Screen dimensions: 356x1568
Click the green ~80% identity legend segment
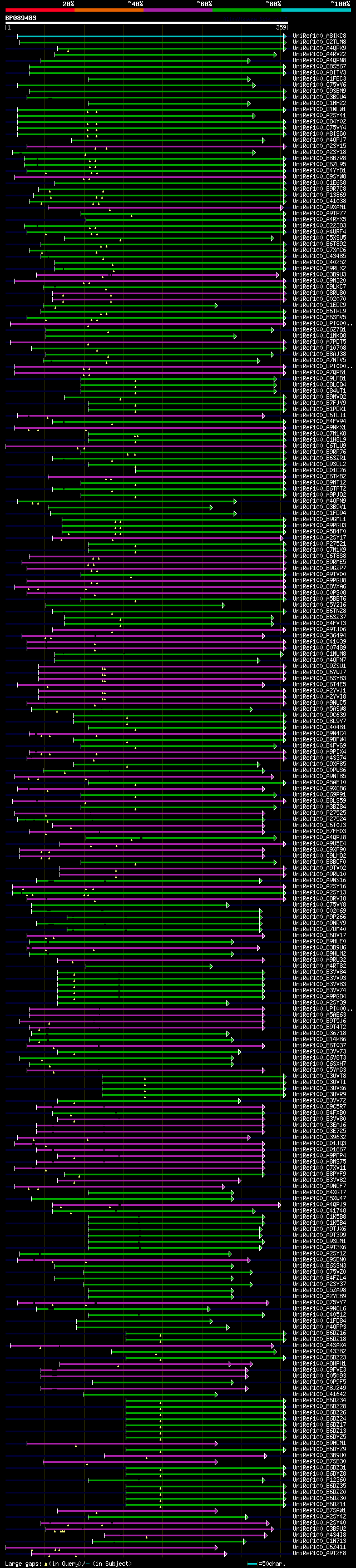pos(247,10)
